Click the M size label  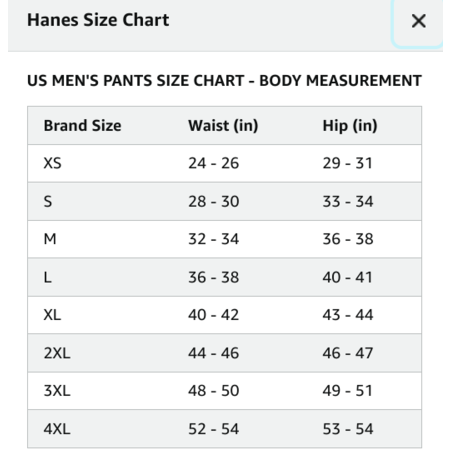pyautogui.click(x=50, y=239)
